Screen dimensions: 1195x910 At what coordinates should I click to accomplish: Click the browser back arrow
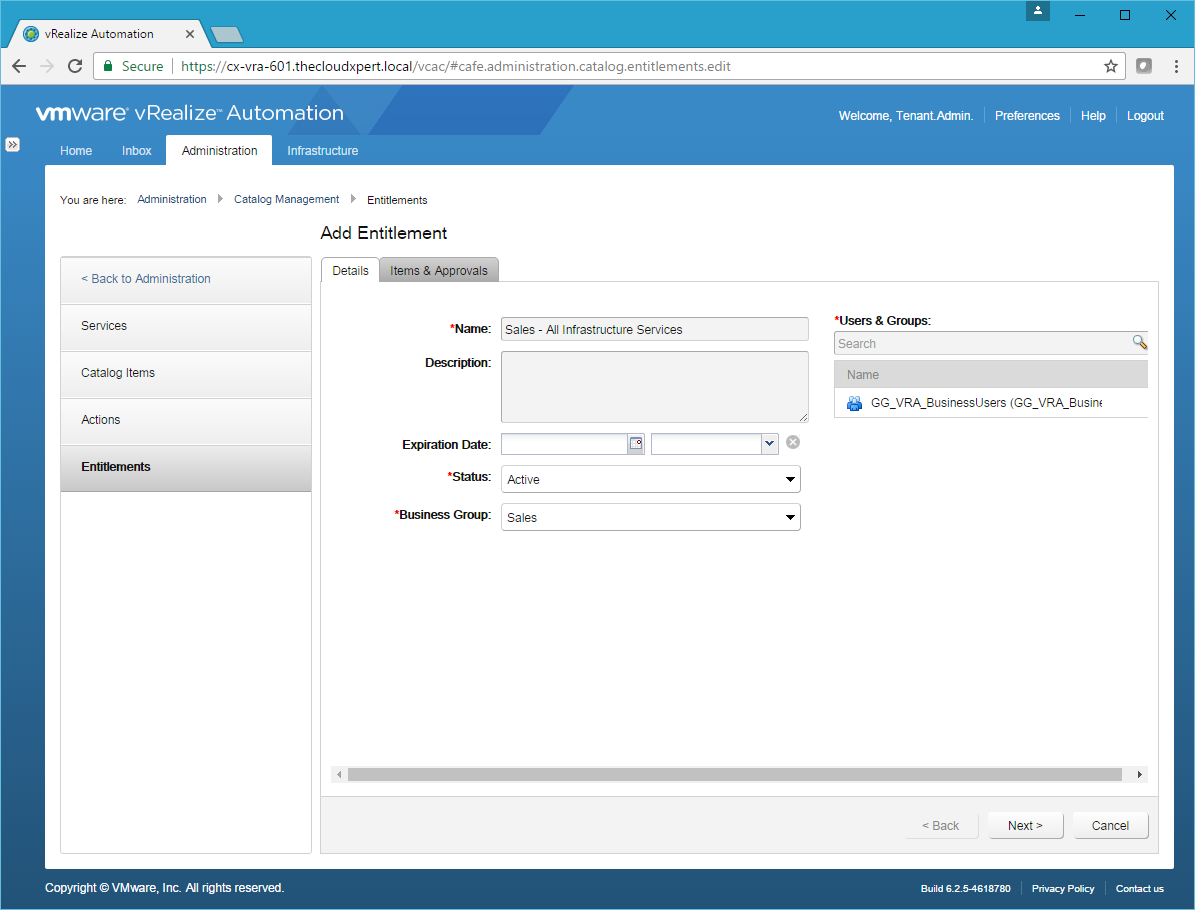pos(19,66)
